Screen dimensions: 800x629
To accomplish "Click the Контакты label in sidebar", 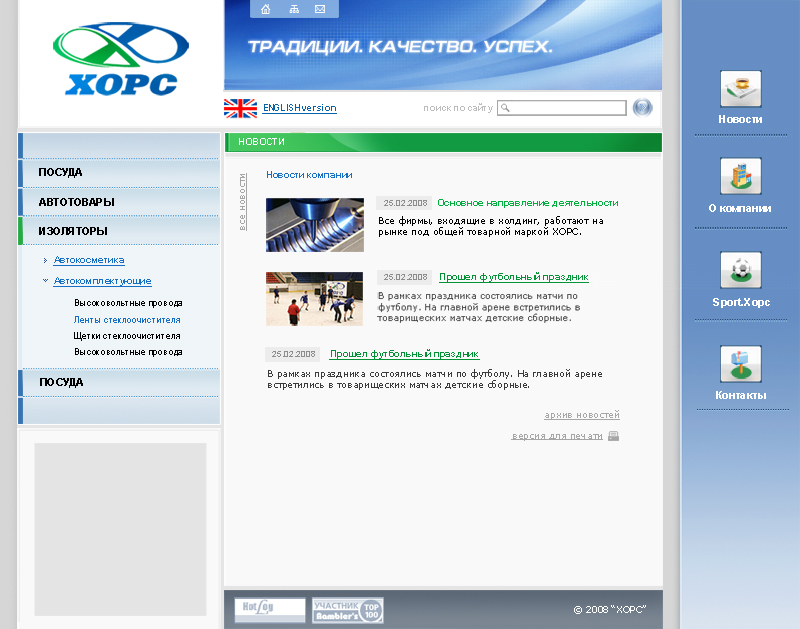I will click(741, 395).
